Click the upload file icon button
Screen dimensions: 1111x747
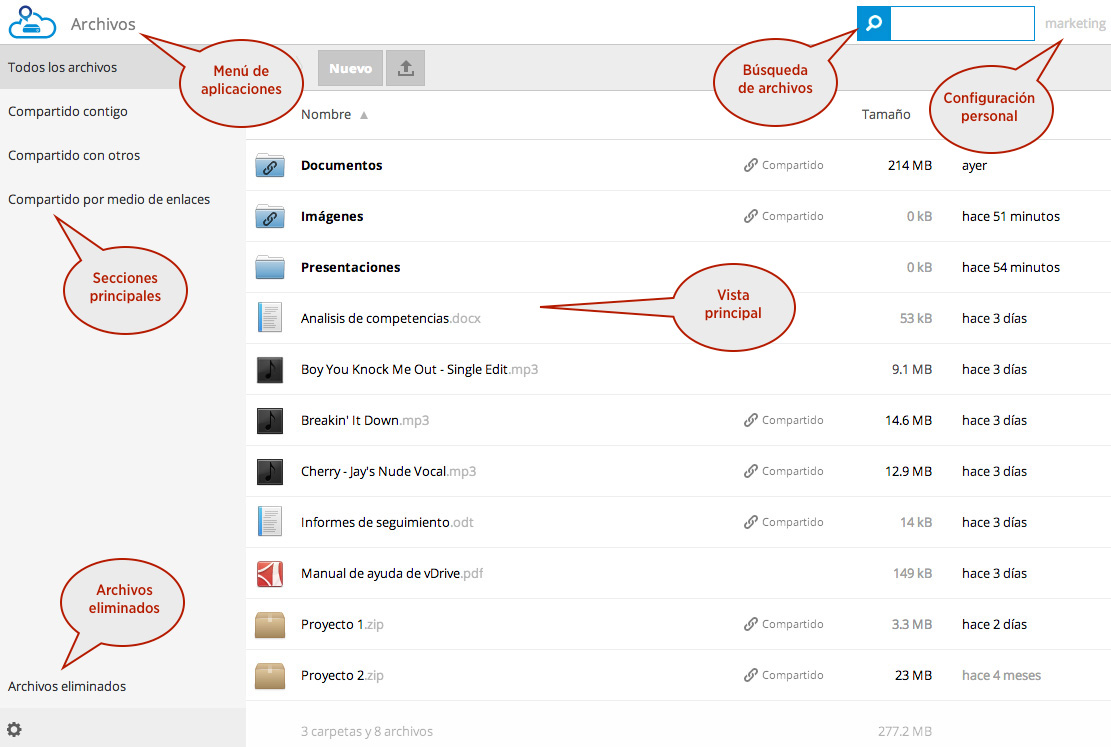pyautogui.click(x=405, y=68)
